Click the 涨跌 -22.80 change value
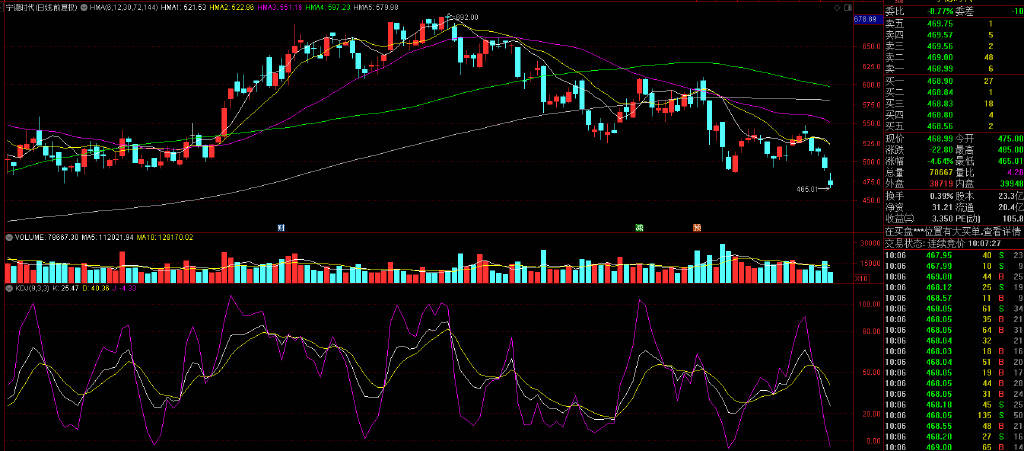Image resolution: width=1024 pixels, height=451 pixels. coord(939,149)
